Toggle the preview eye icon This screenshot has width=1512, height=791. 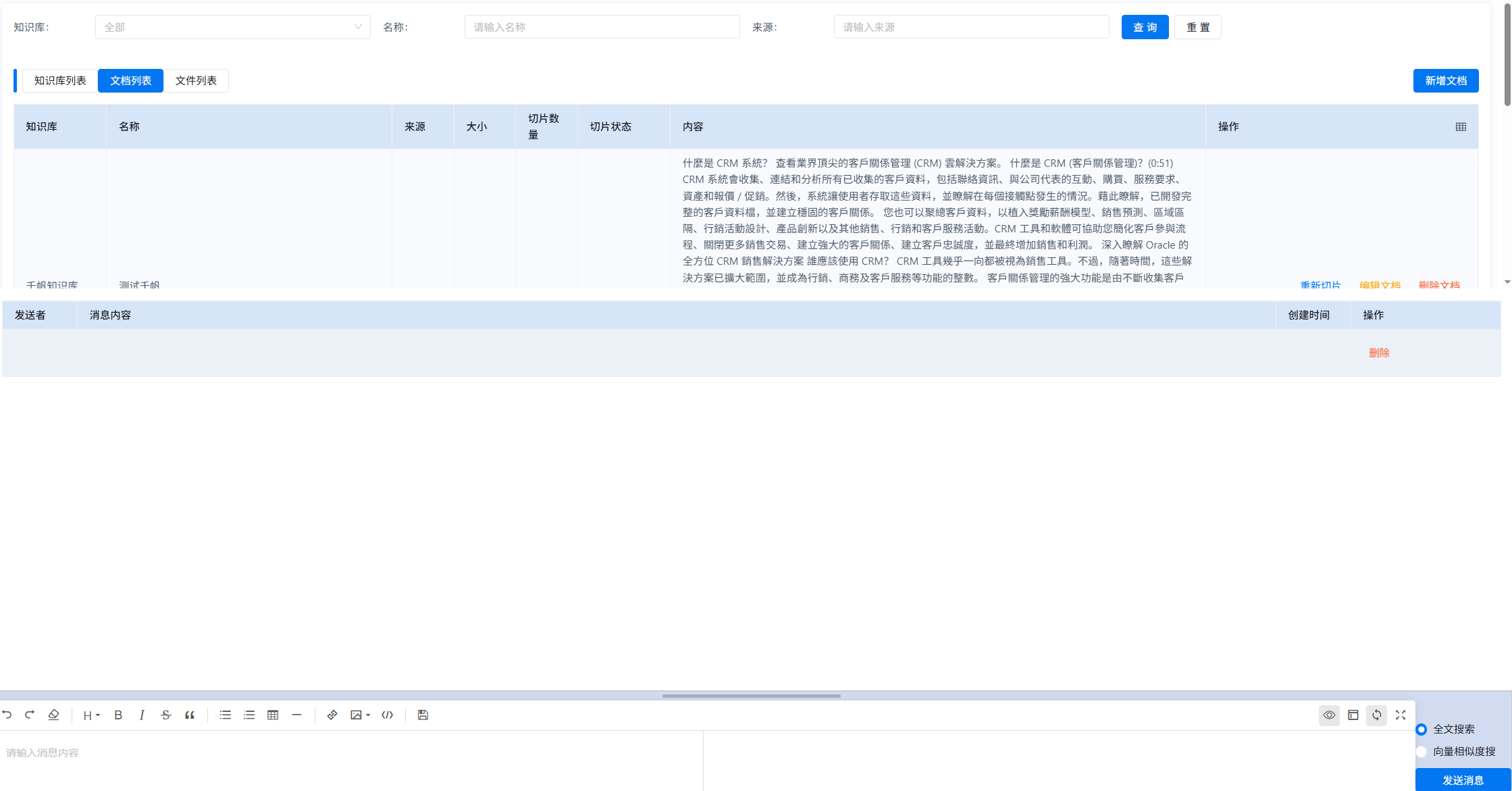pyautogui.click(x=1329, y=715)
